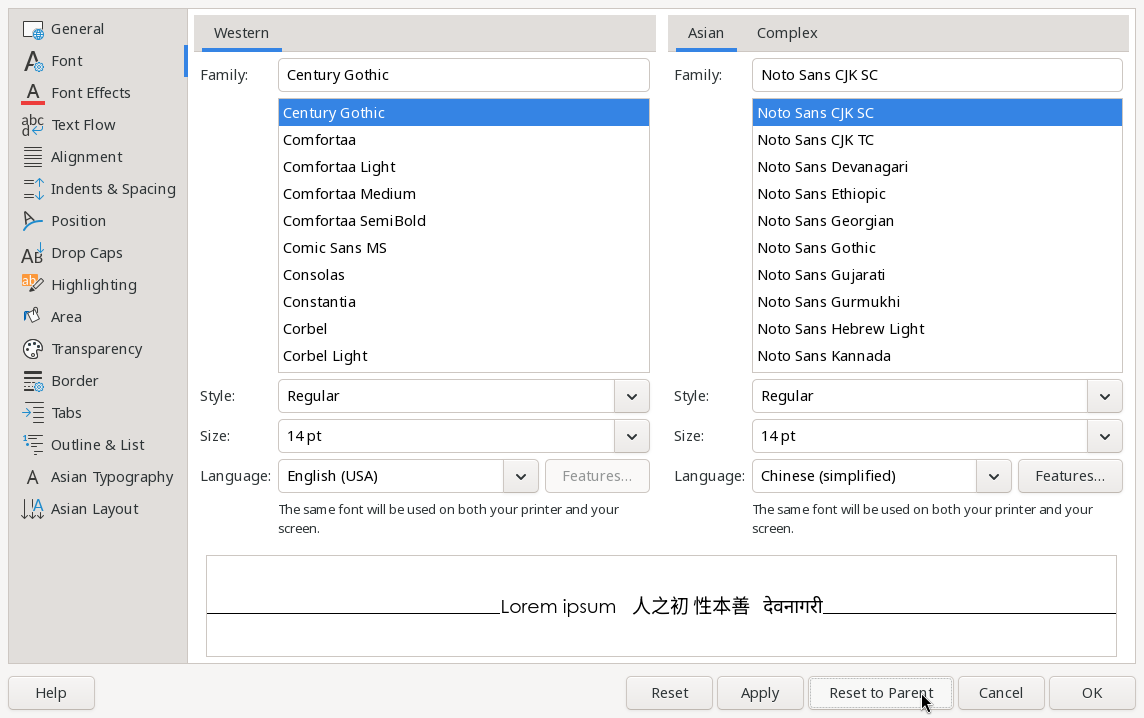Click the Asian Family input field
Image resolution: width=1144 pixels, height=718 pixels.
938,75
